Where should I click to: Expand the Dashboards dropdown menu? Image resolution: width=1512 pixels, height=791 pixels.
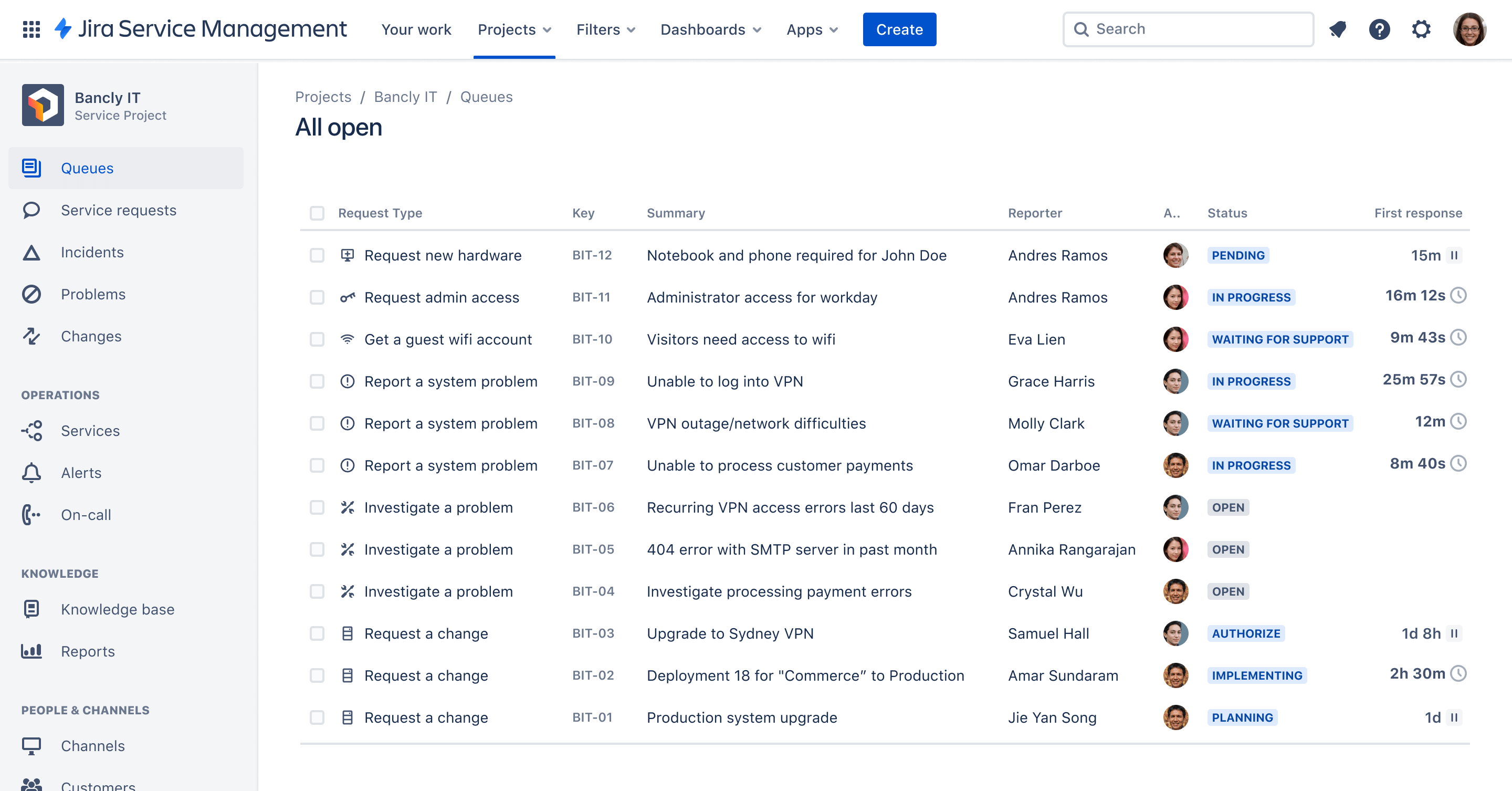tap(711, 29)
